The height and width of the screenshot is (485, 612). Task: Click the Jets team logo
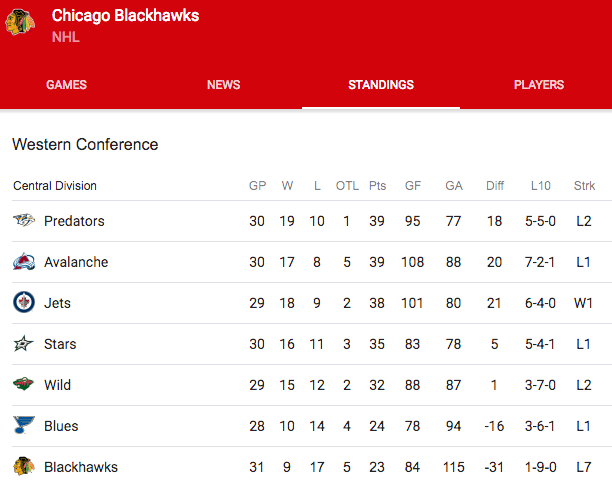(x=24, y=303)
